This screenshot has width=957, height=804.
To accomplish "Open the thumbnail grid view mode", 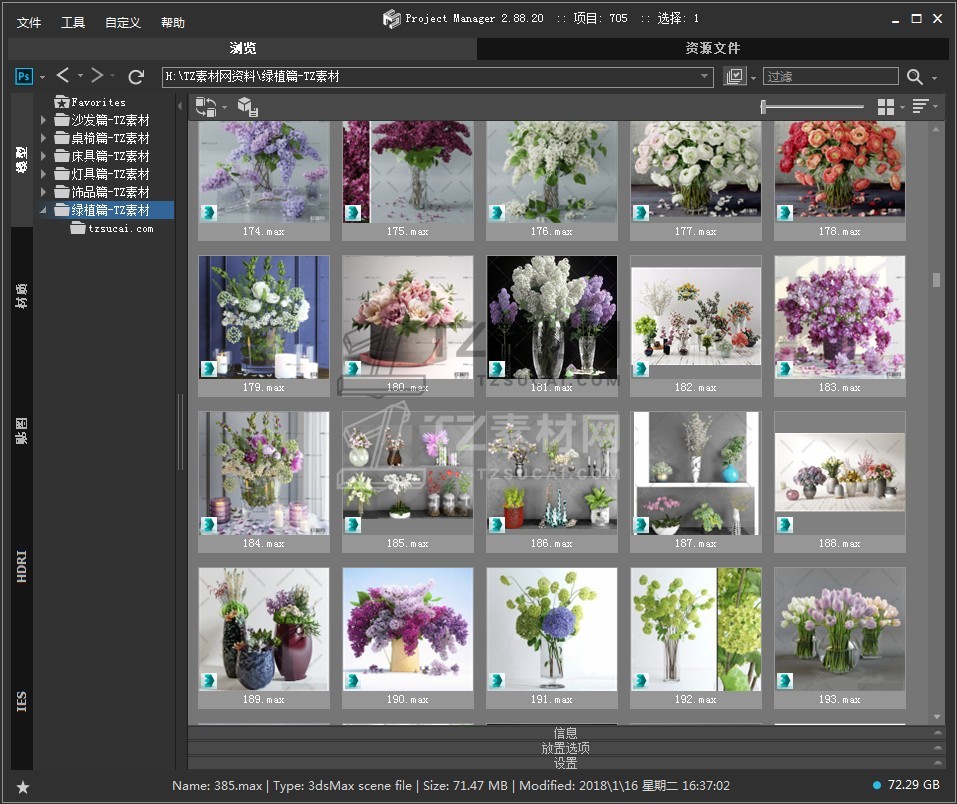I will point(885,107).
